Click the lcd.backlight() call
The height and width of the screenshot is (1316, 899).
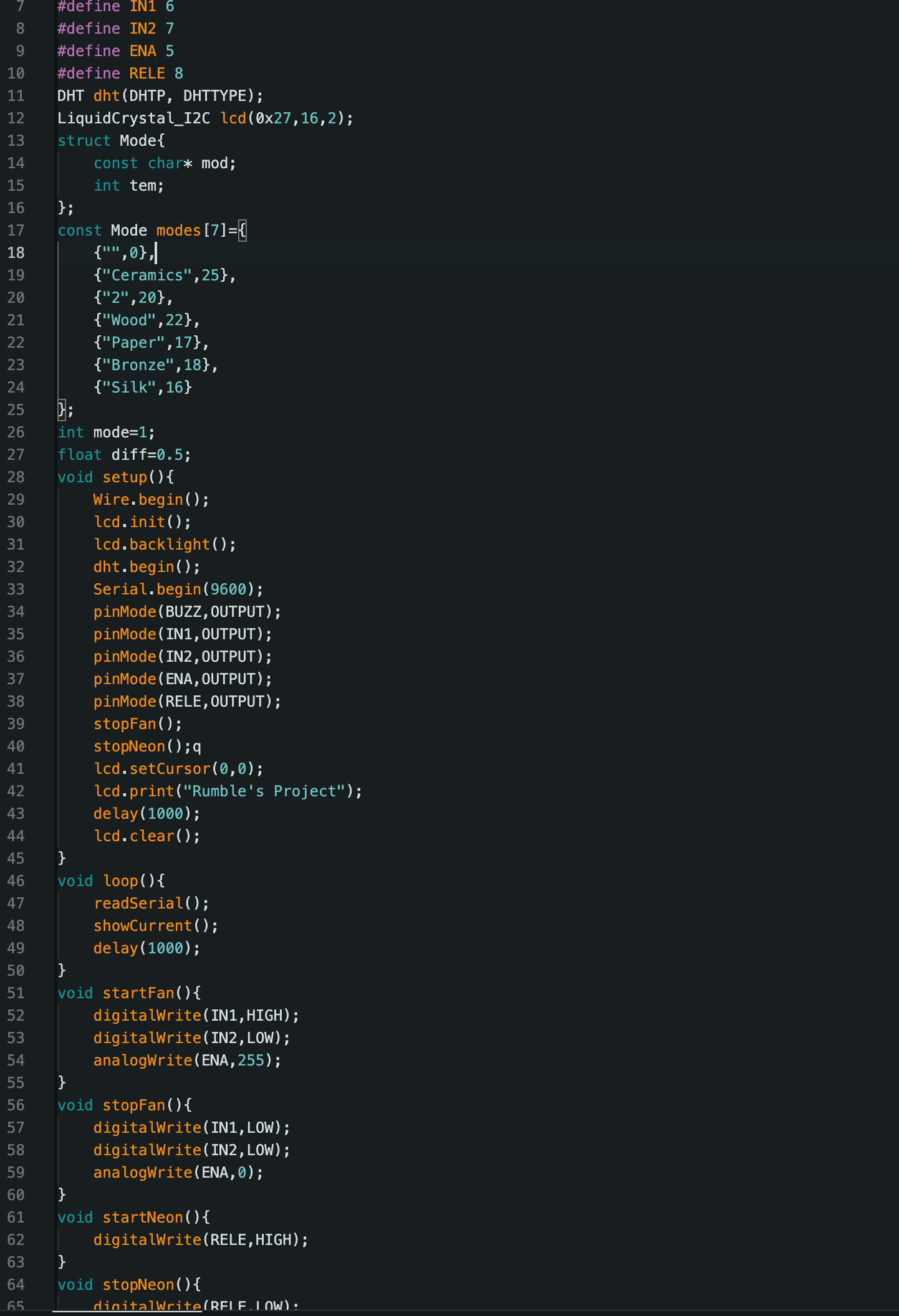[165, 545]
